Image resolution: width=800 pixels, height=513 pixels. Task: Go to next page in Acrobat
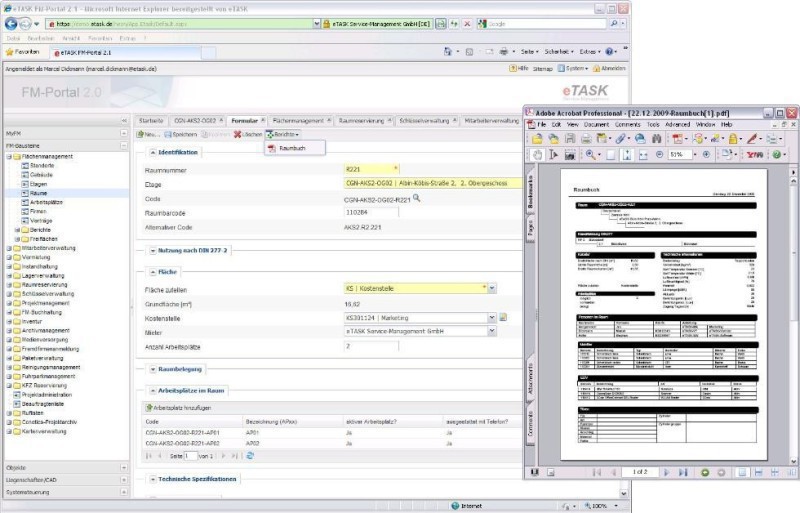click(x=666, y=473)
